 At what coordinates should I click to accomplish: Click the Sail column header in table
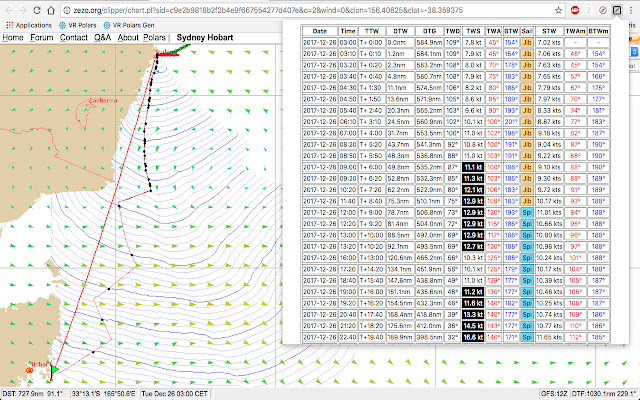526,32
